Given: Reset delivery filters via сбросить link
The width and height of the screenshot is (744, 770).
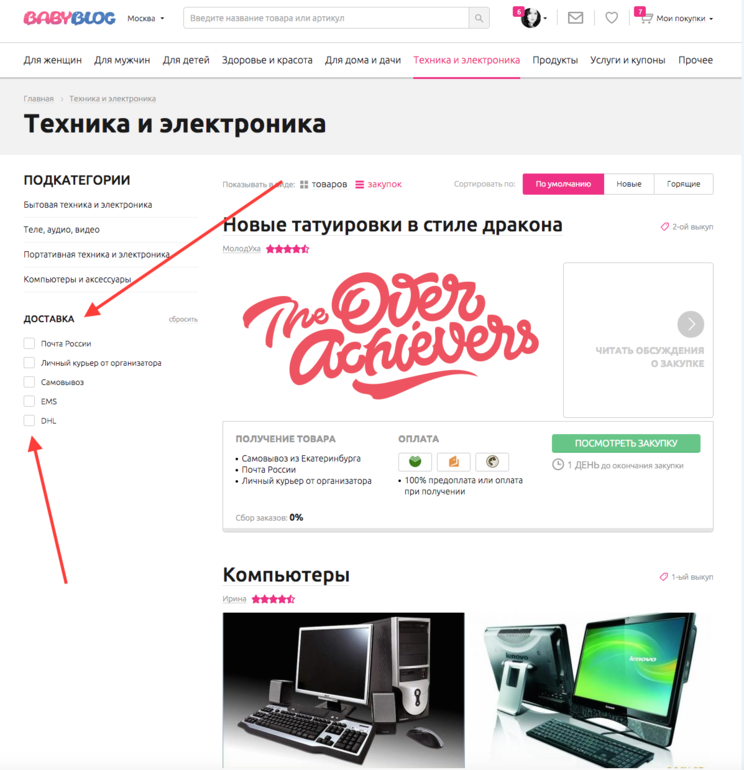Looking at the screenshot, I should click(x=183, y=319).
